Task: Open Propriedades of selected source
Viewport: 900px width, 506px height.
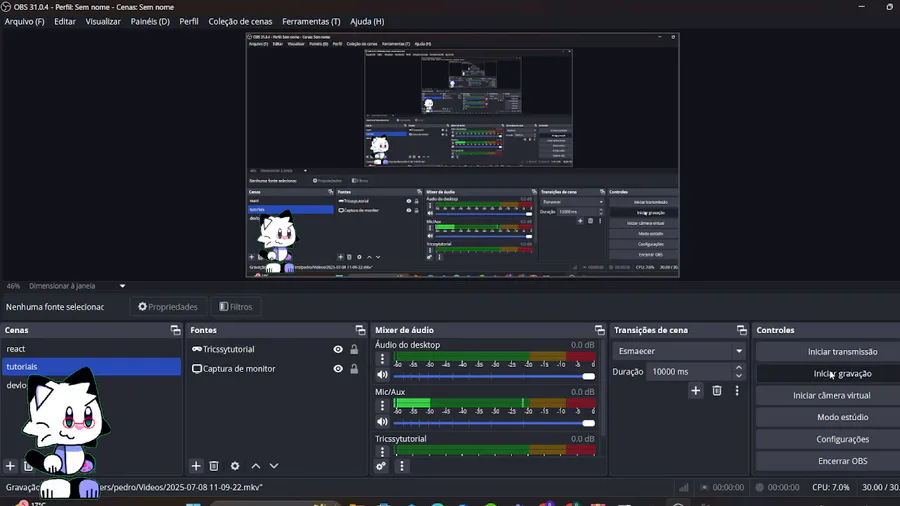Action: coord(168,307)
